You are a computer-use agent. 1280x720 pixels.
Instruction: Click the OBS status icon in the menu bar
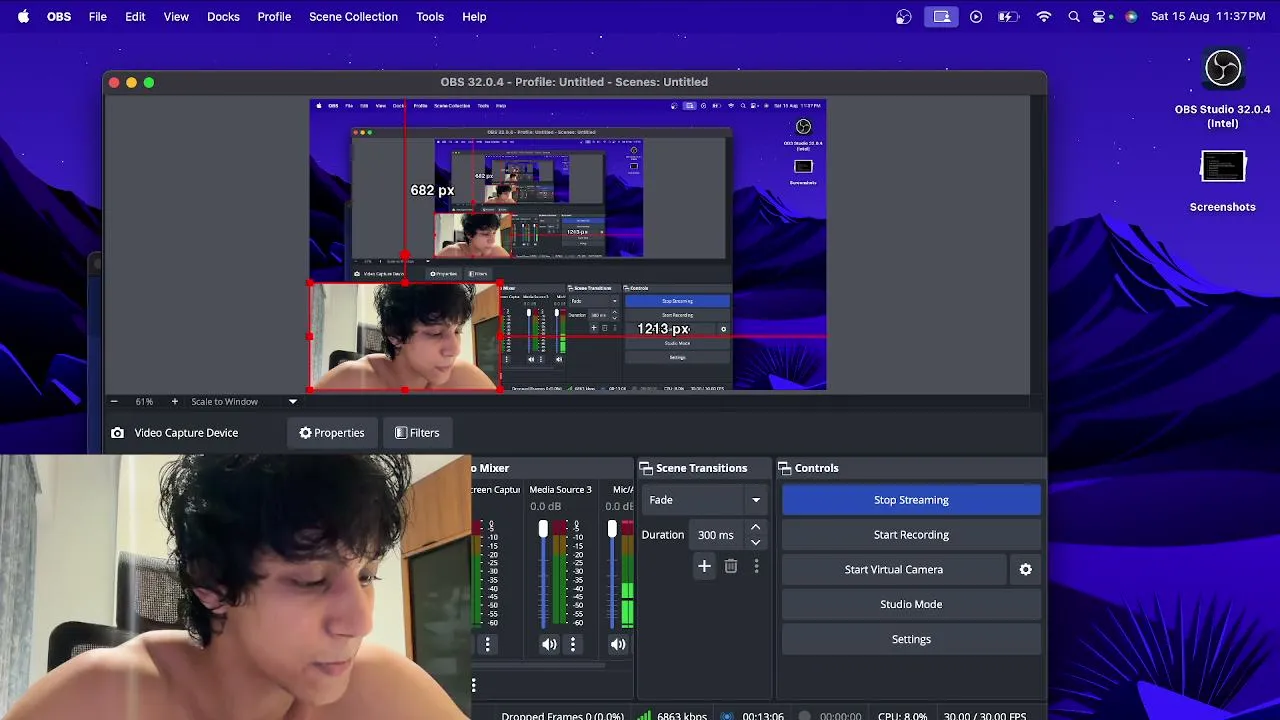[x=904, y=16]
